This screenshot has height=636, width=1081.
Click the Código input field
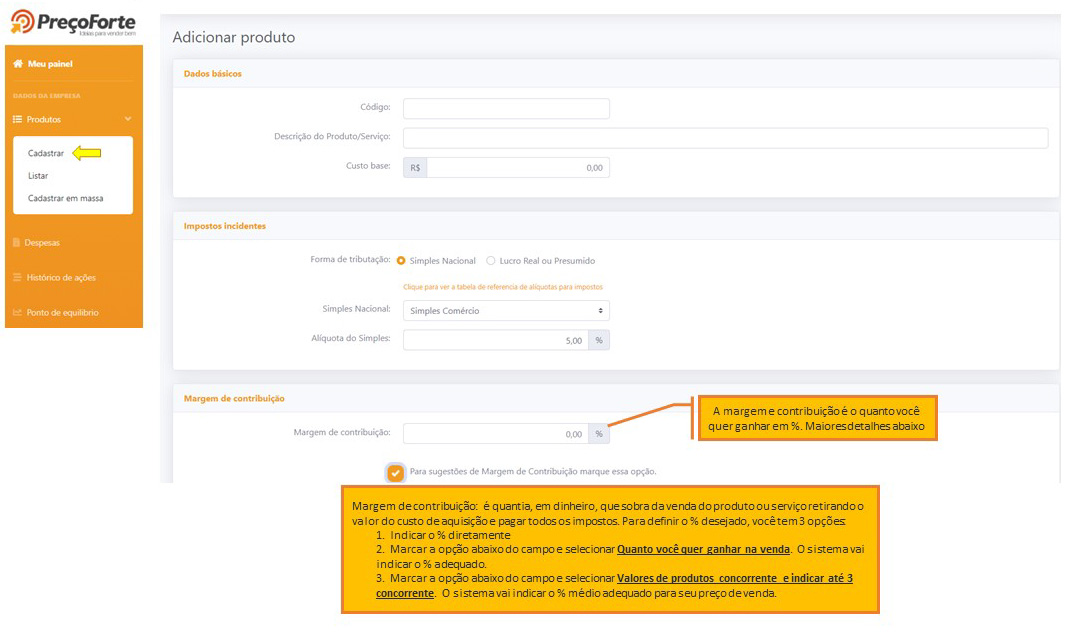pos(506,108)
